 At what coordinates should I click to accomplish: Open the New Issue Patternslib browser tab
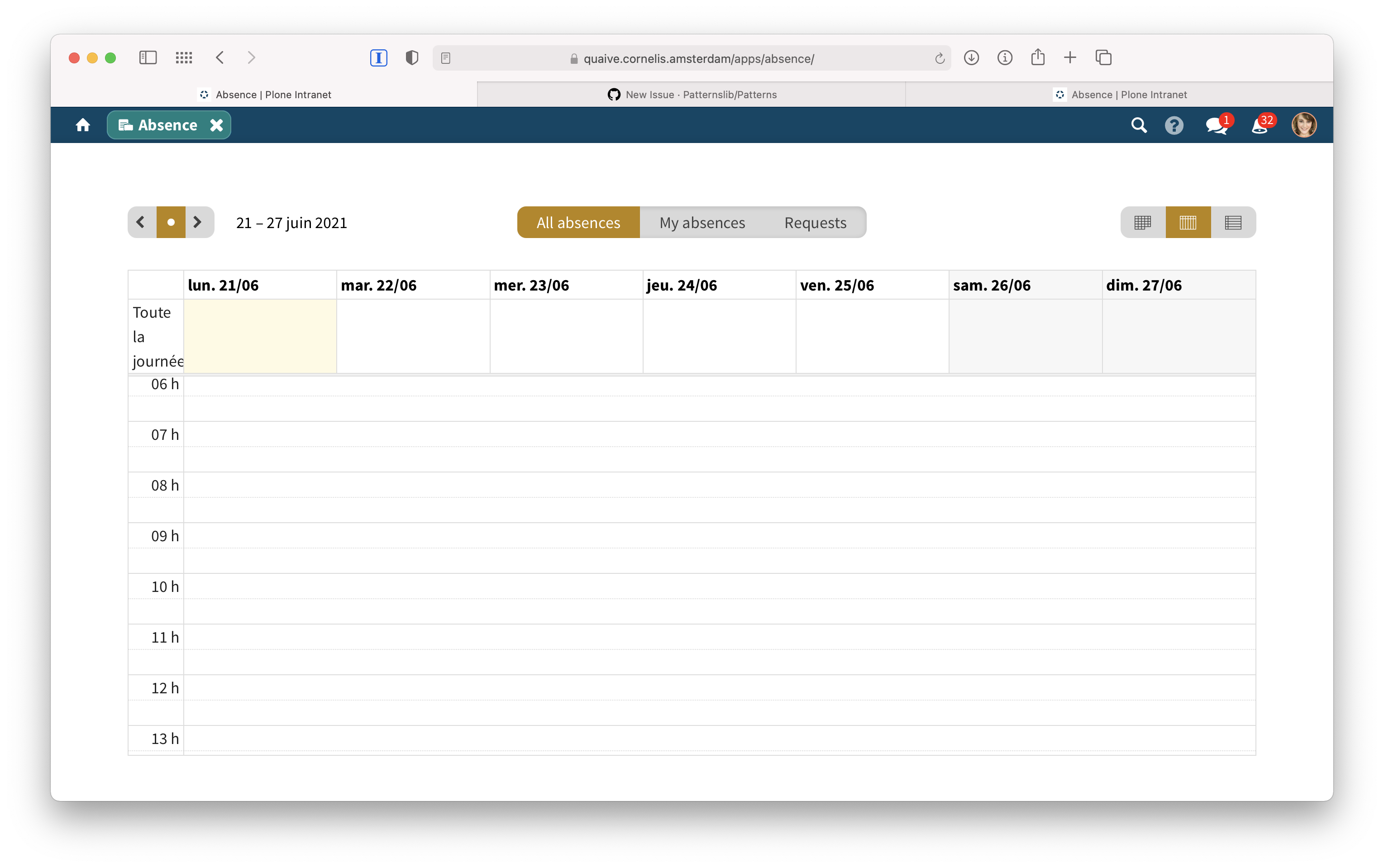point(691,94)
